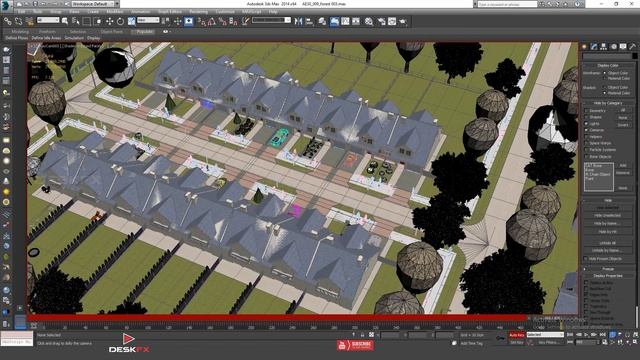Toggle the Lights hide category checkbox
Viewport: 640px width, 360px height.
click(587, 124)
